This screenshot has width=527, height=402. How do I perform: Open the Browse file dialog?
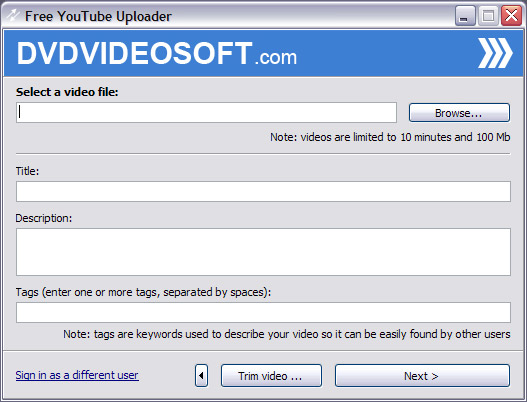tap(459, 113)
